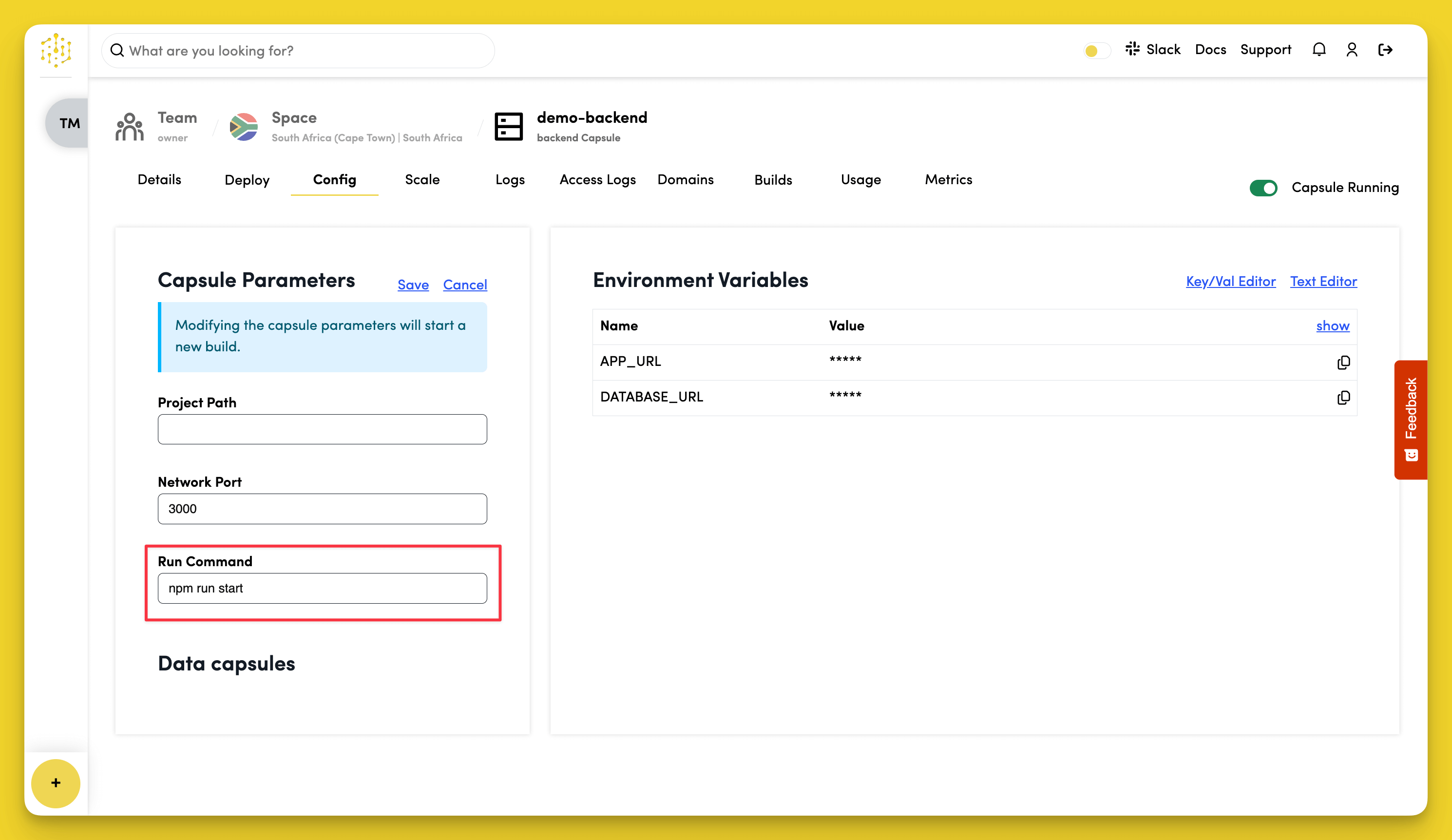This screenshot has width=1452, height=840.
Task: Open the Domains tab
Action: coord(685,180)
